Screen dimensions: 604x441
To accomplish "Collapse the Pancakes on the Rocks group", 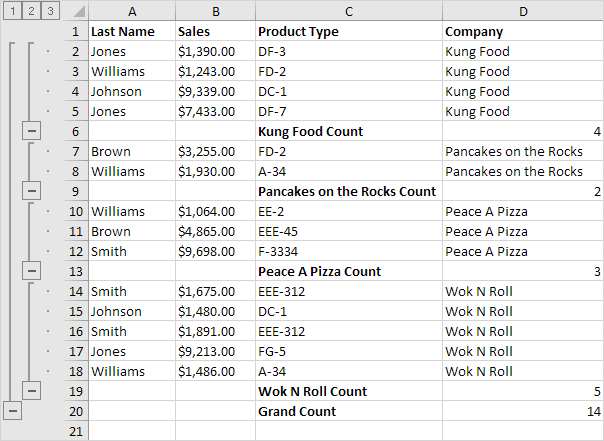I will pos(31,190).
